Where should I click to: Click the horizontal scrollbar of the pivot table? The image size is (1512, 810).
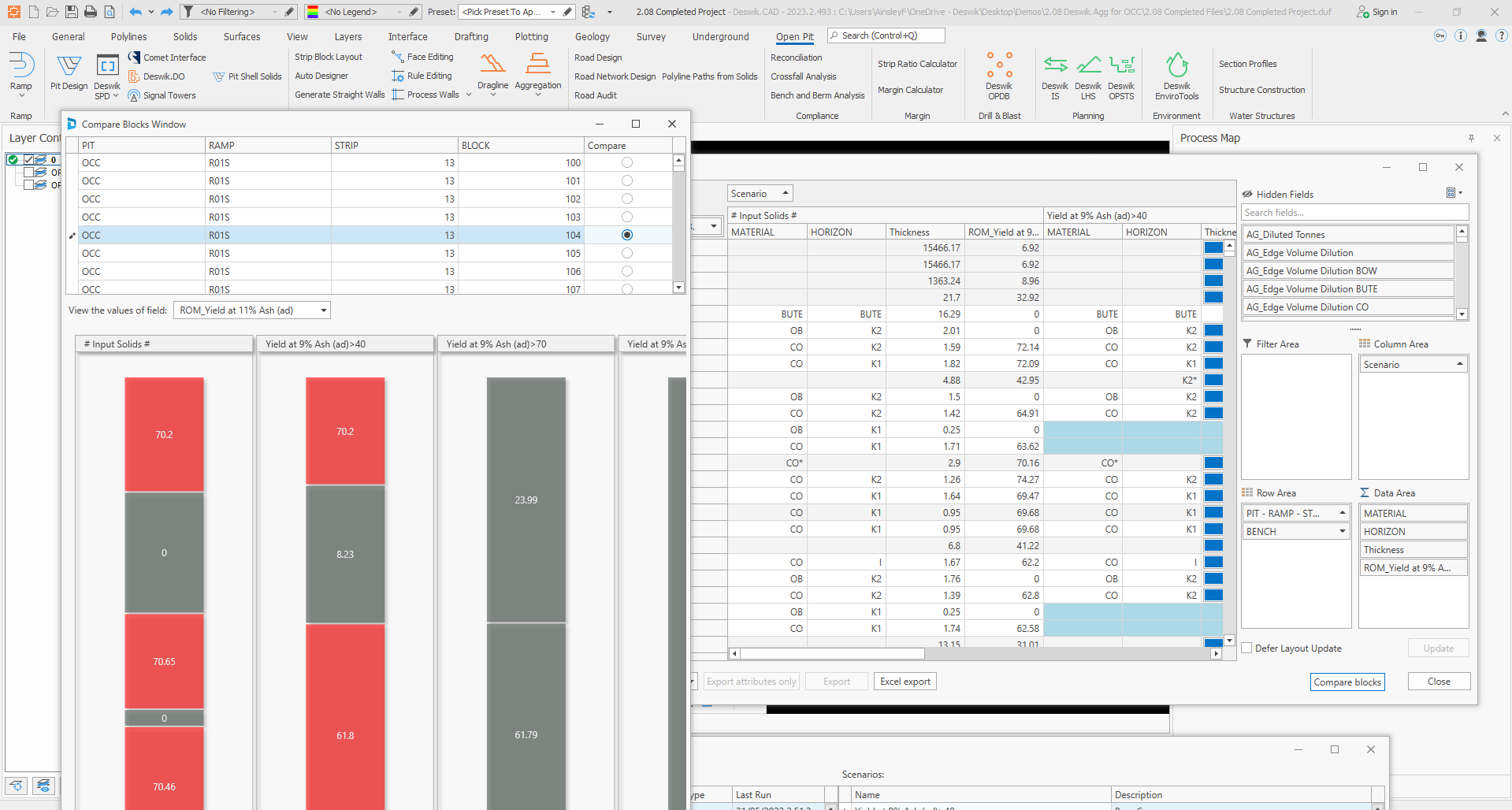[x=832, y=653]
